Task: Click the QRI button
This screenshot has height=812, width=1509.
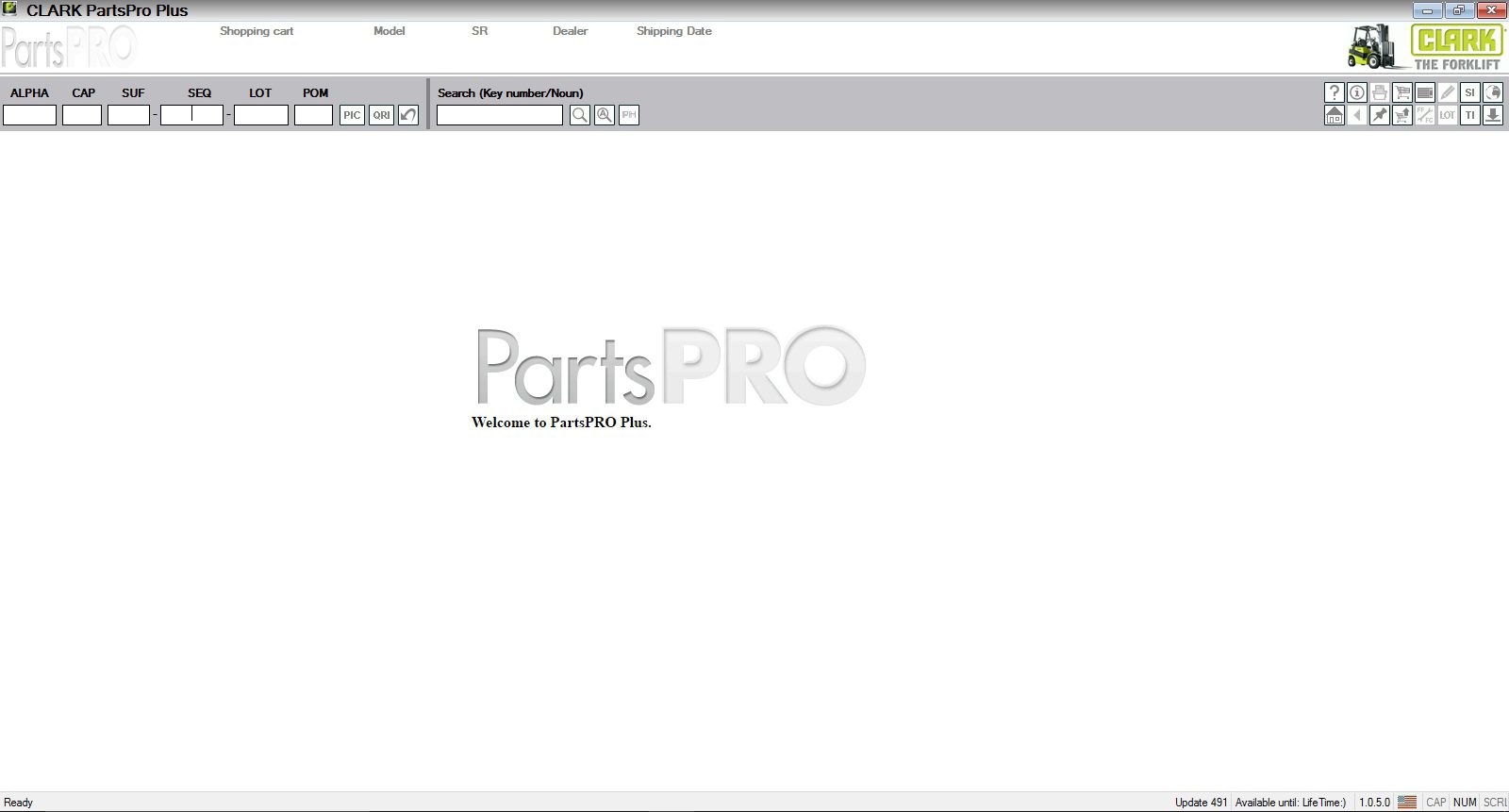Action: [381, 115]
